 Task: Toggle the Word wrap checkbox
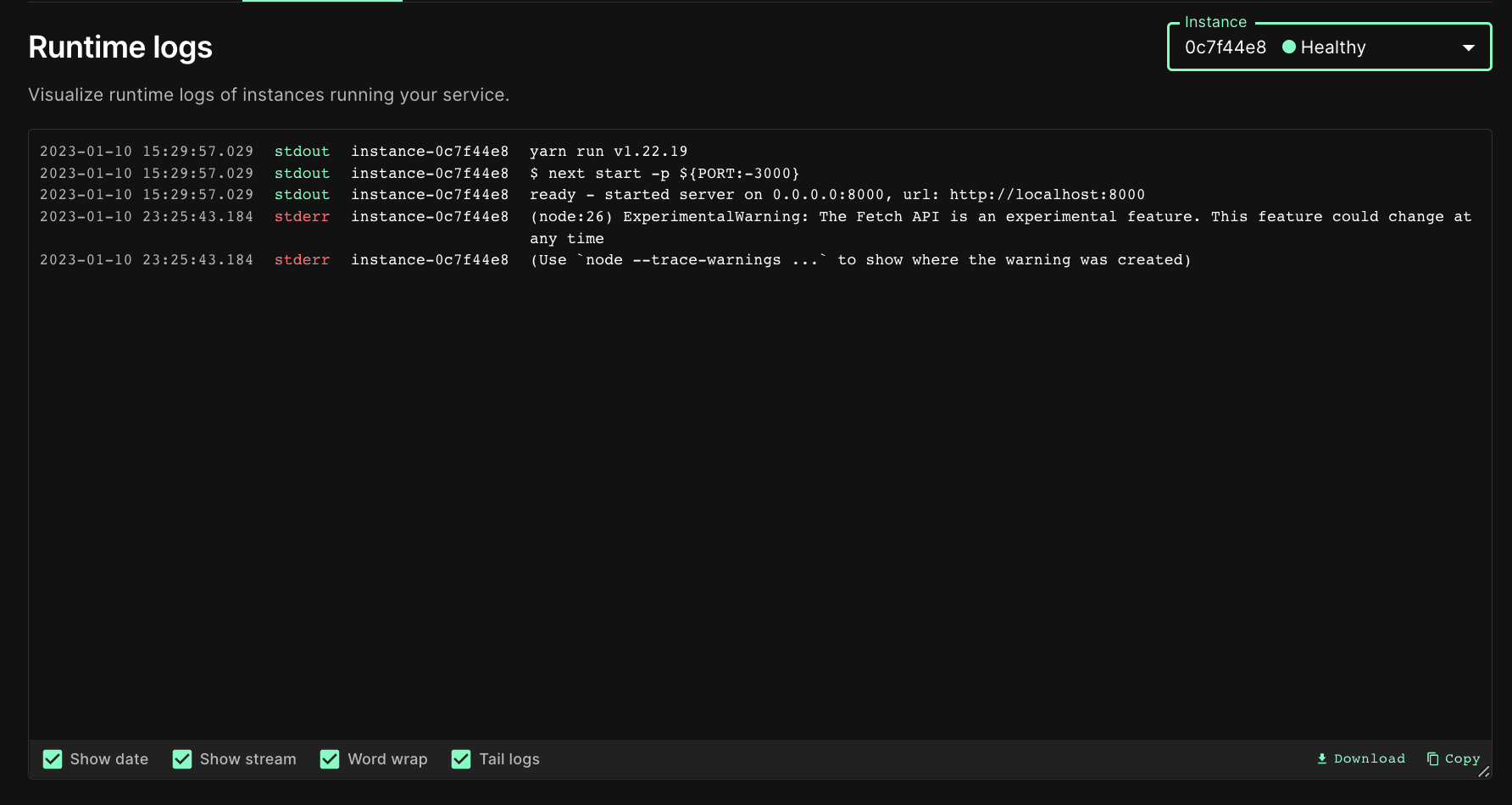(330, 759)
